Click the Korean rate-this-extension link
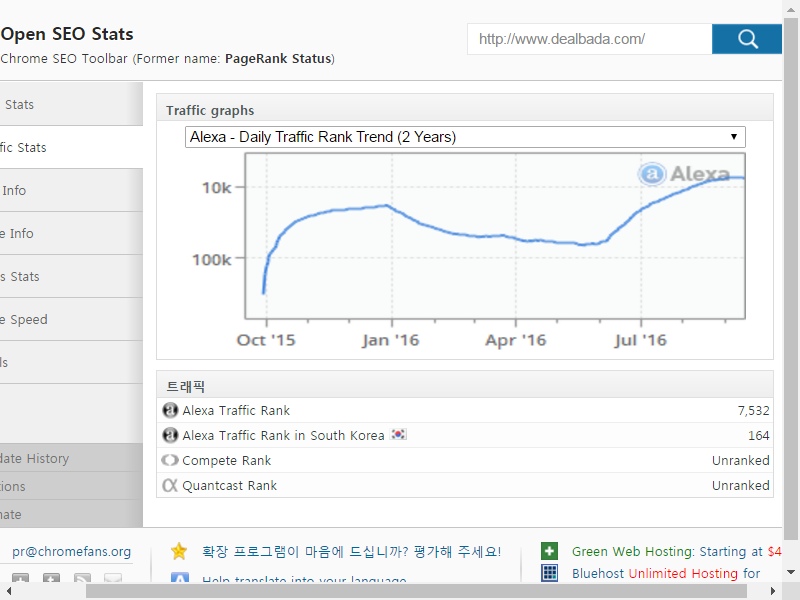Viewport: 800px width, 600px height. (x=351, y=551)
